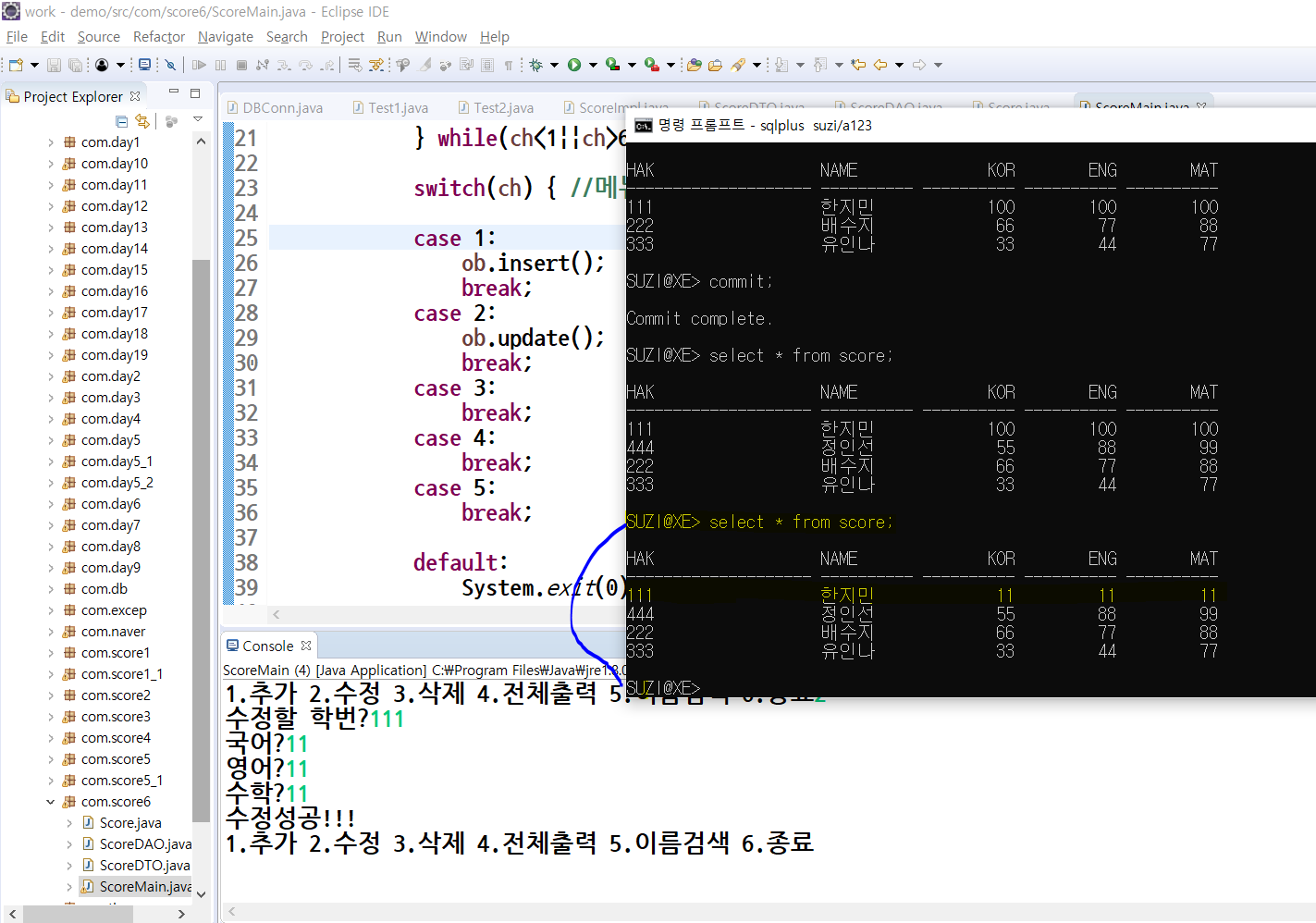Toggle Show Whitespace Characters paragraph icon
This screenshot has width=1316, height=923.
[x=509, y=65]
